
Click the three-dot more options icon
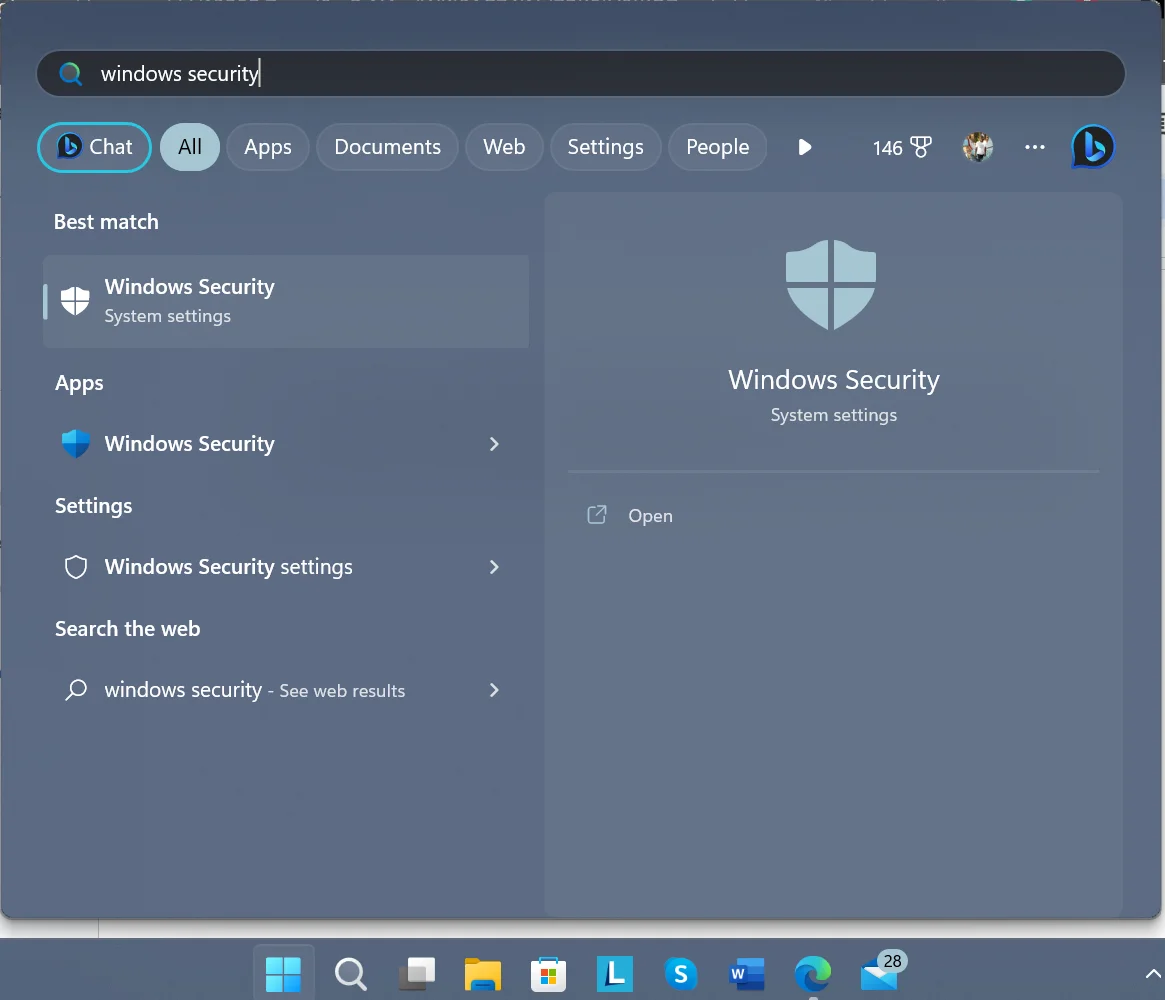point(1034,147)
